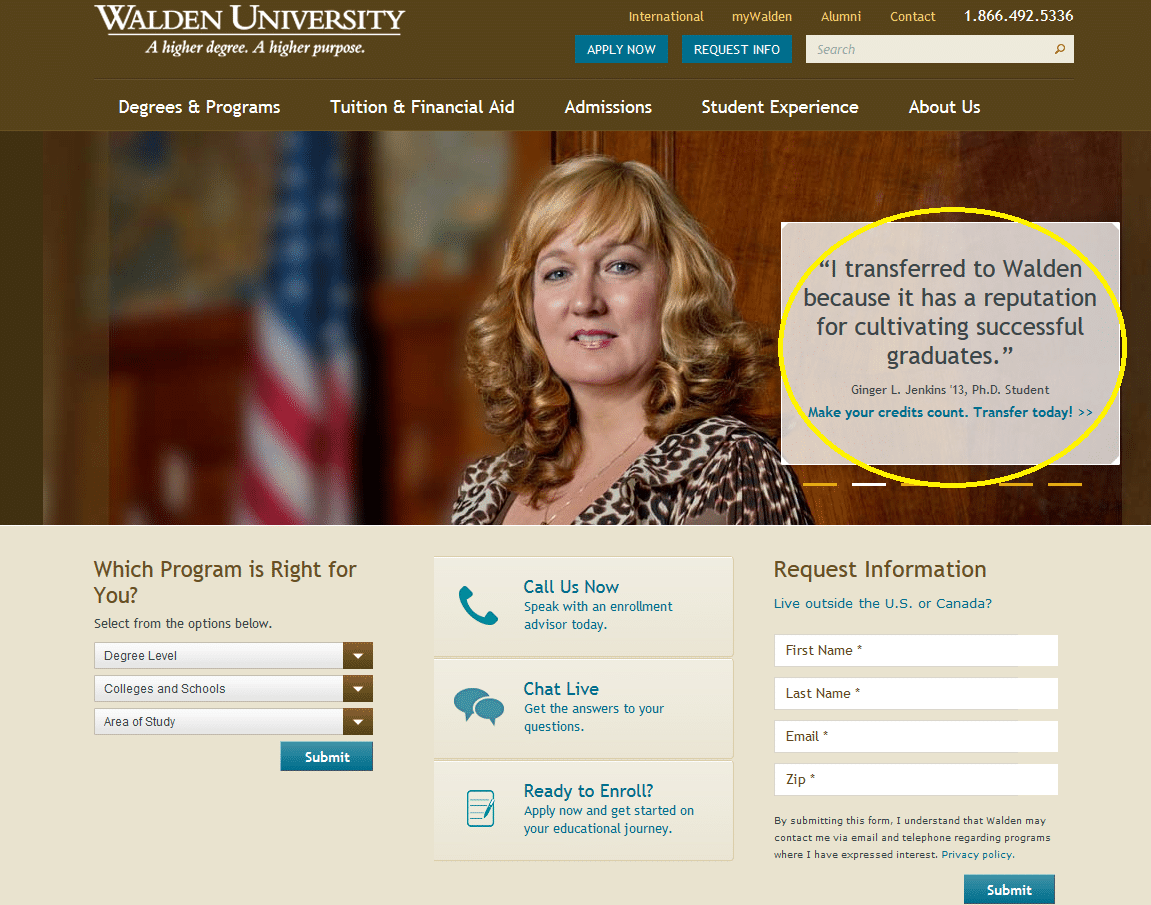Open the Contact link

coord(912,16)
